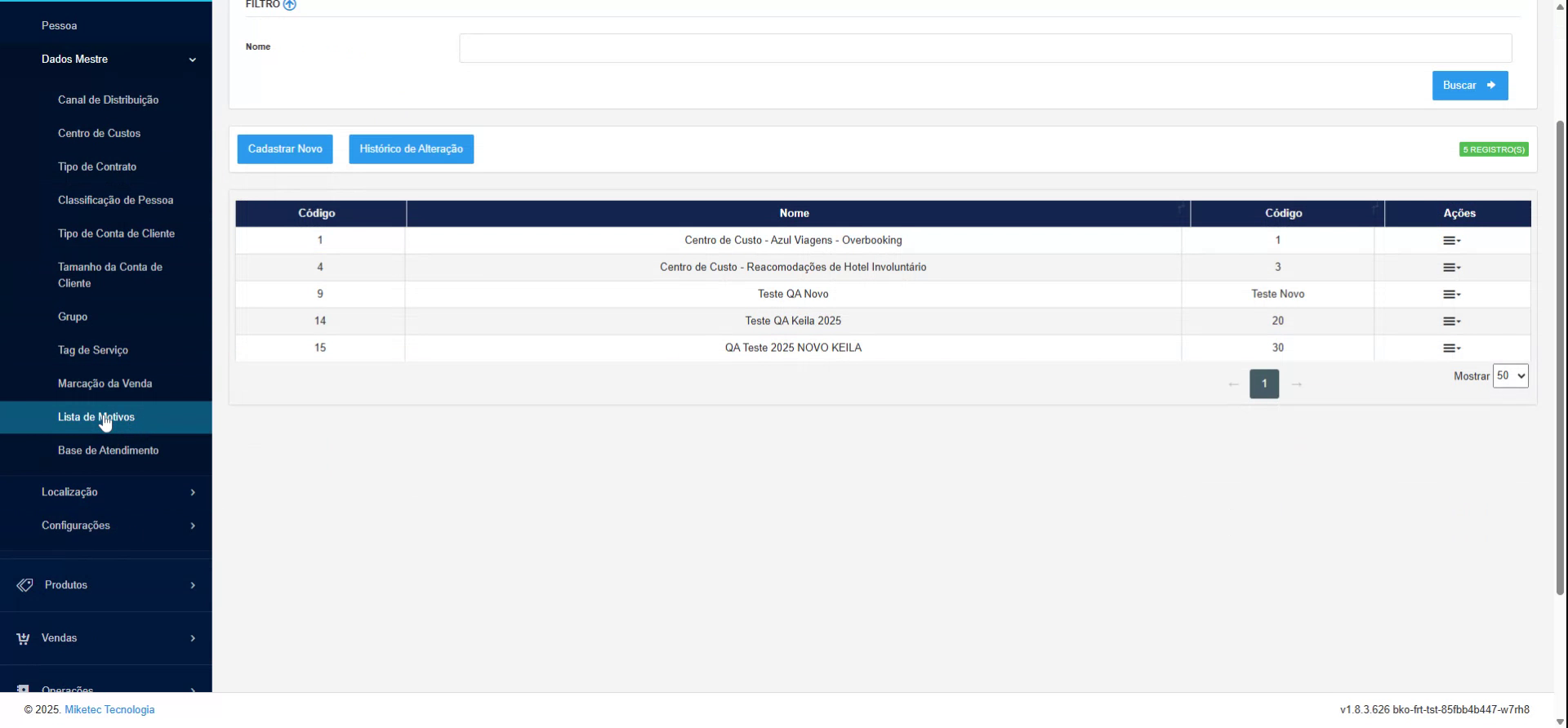Open Centro de Custos menu item
Viewport: 1568px width, 728px height.
[x=100, y=133]
